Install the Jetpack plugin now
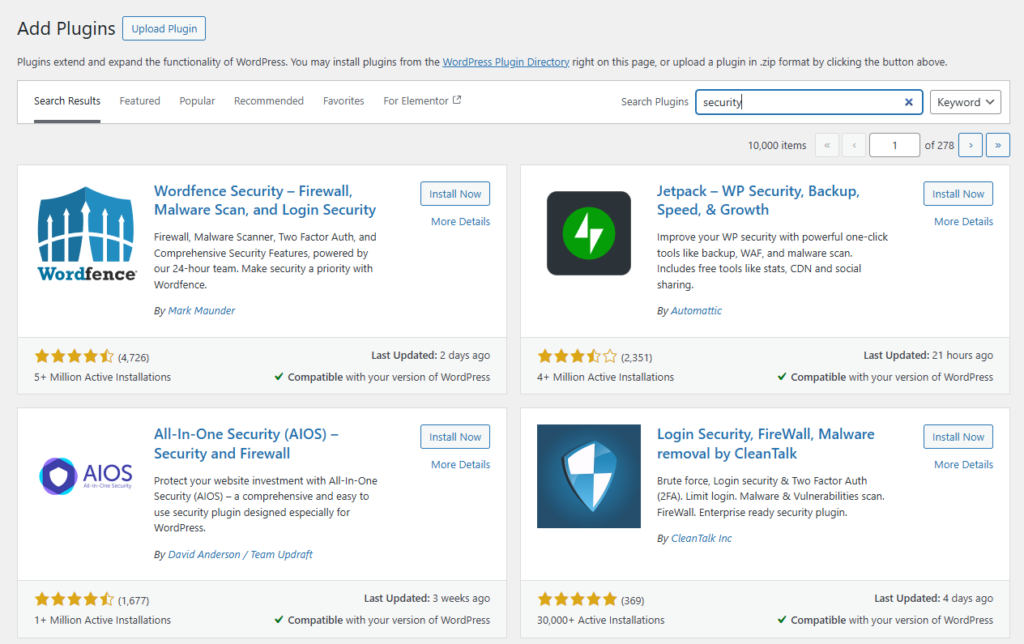This screenshot has height=644, width=1024. (958, 194)
